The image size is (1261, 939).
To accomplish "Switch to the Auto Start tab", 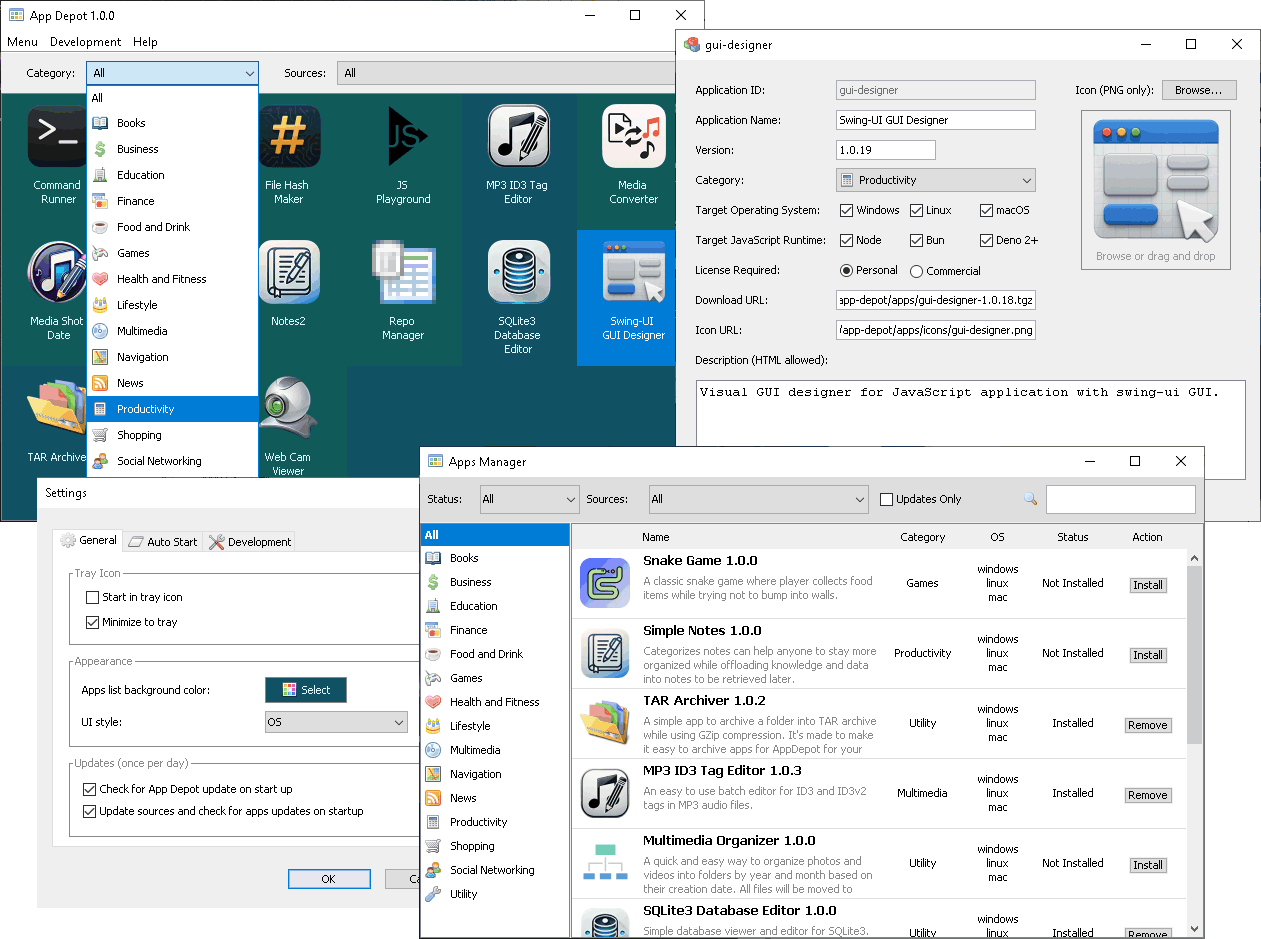I will 163,542.
